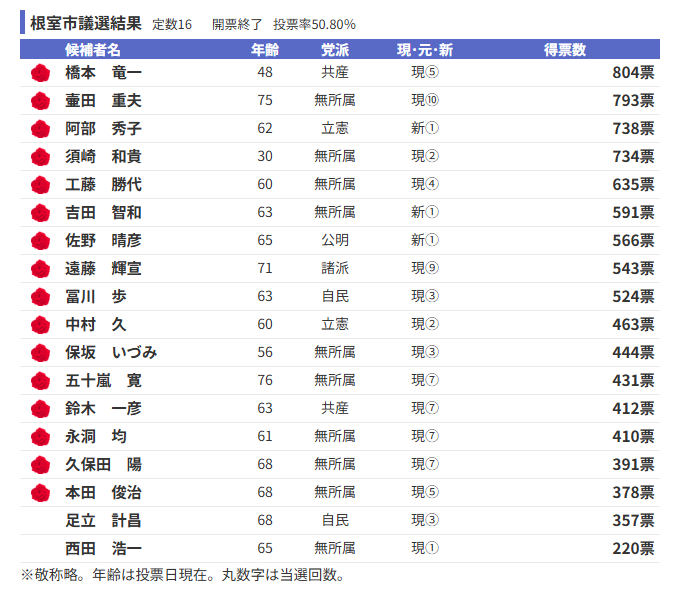The image size is (675, 591).
Task: Select candidate name 阿部 秀子
Action: tap(103, 128)
